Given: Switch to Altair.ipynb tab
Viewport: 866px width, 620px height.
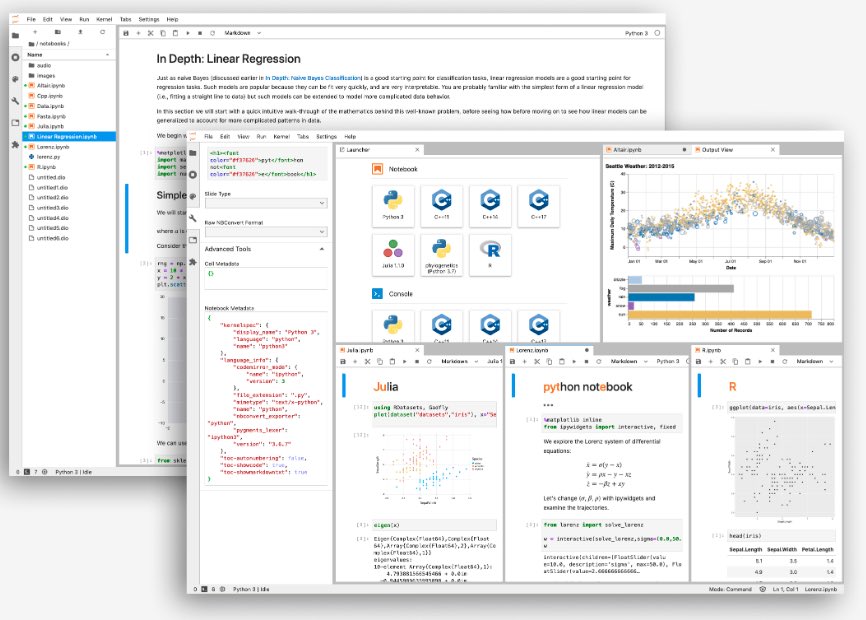Looking at the screenshot, I should point(647,150).
